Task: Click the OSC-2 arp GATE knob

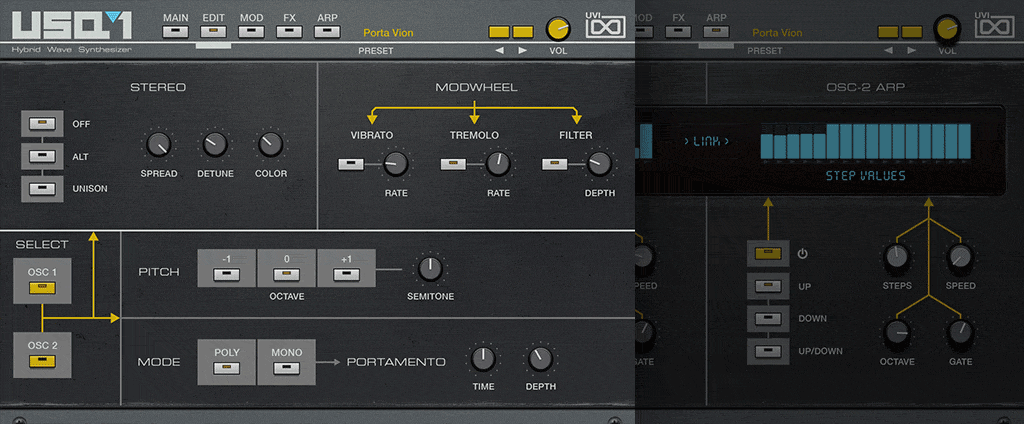Action: [961, 333]
